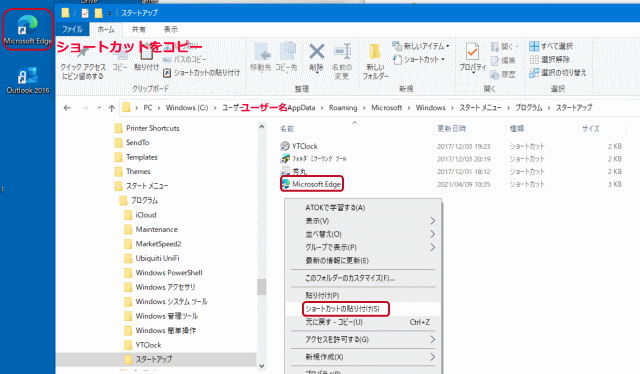Open the ribbon ショートカット dropdown
Screen dimensions: 640x374
(x=418, y=60)
